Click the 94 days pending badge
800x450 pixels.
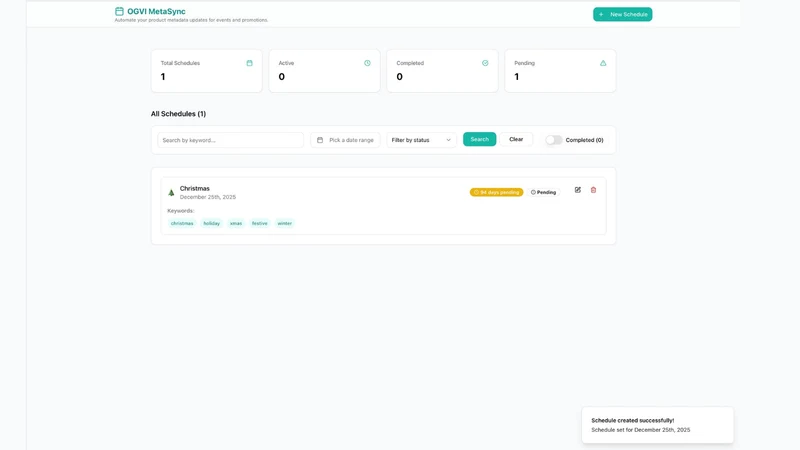(496, 192)
